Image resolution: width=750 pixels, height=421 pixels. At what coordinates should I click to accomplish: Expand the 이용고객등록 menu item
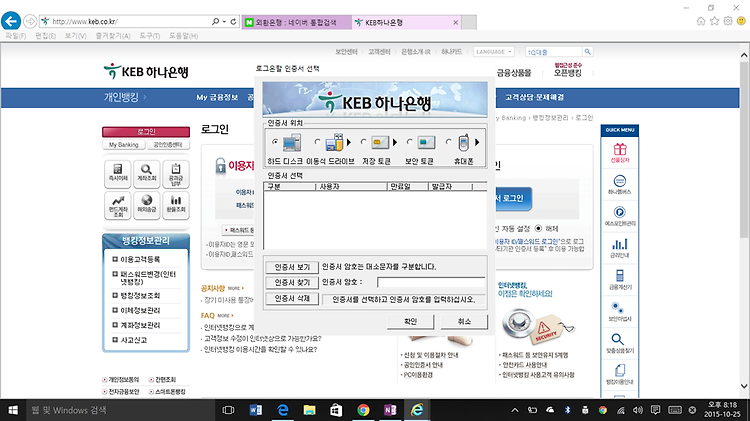point(115,259)
